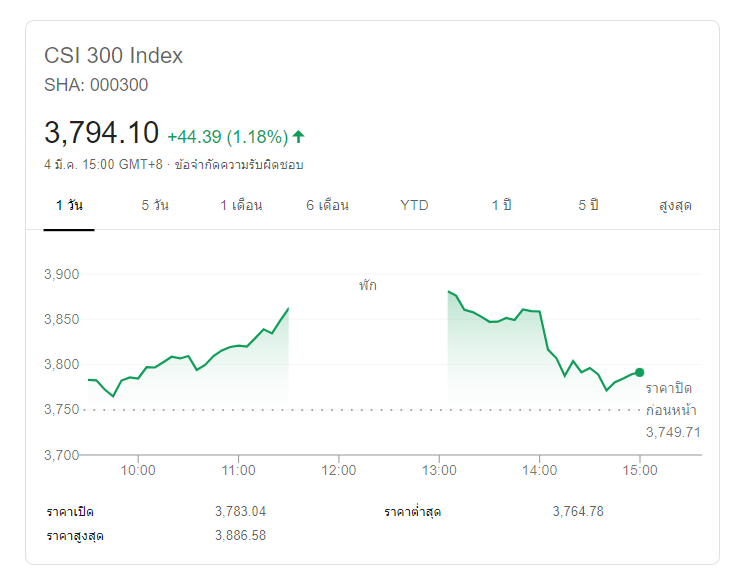Switch to the 5 วัน tab
The image size is (741, 586).
[155, 205]
